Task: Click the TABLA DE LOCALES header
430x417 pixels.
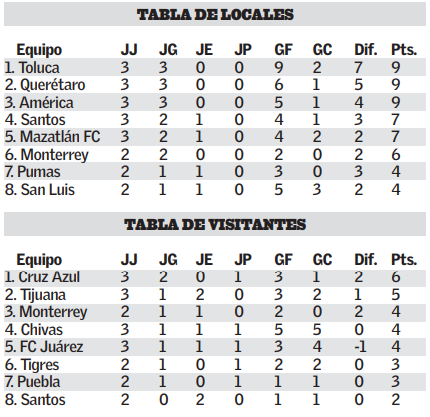Action: (x=215, y=14)
